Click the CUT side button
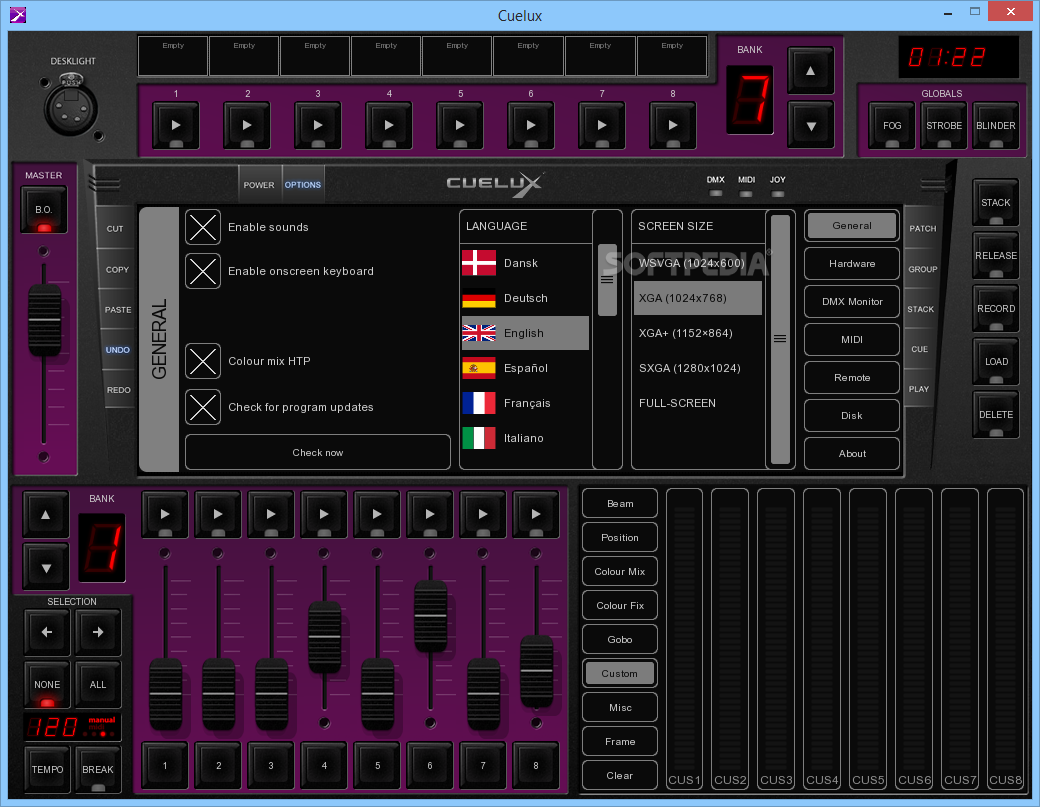 (x=115, y=229)
